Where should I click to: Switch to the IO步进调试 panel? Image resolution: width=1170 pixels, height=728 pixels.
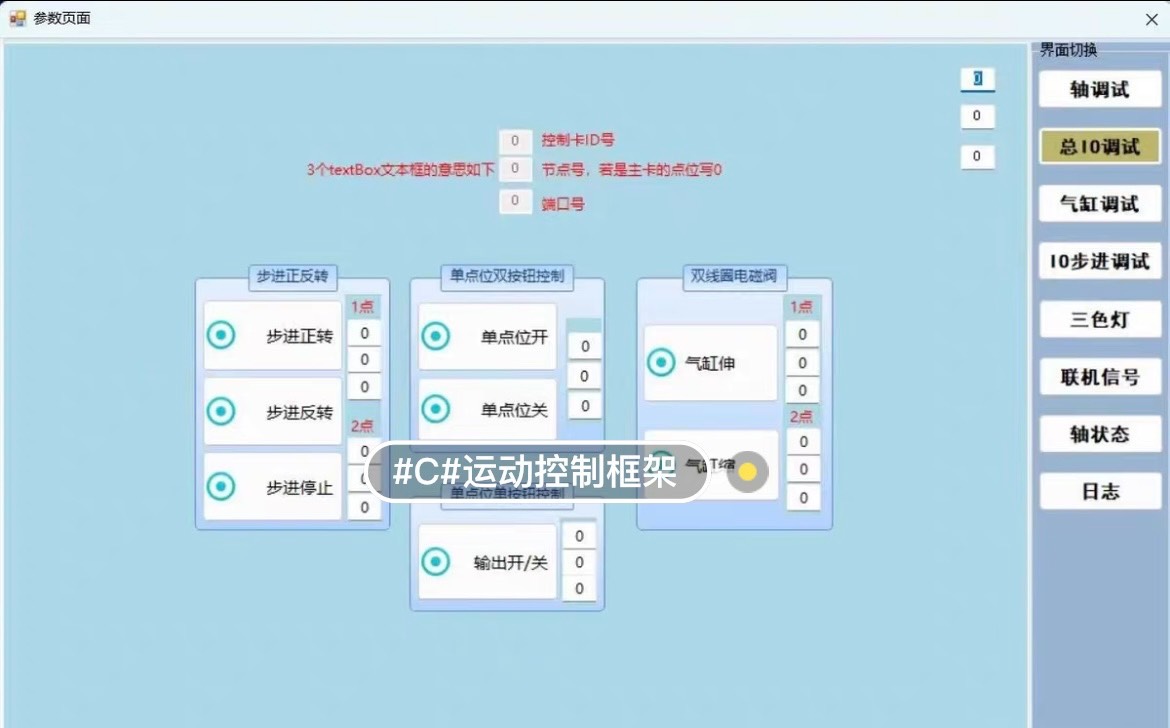click(1100, 260)
